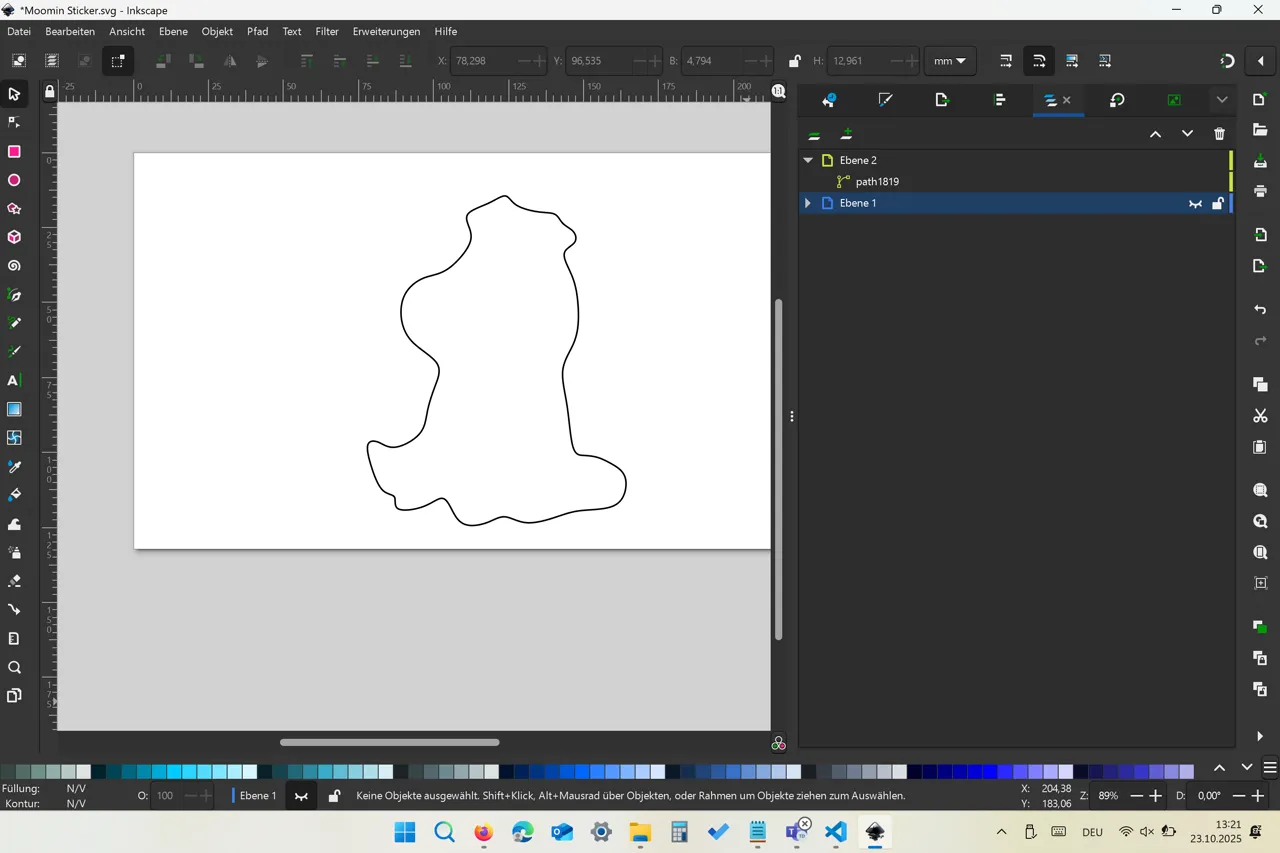Click the X coordinate input field
This screenshot has height=853, width=1280.
pyautogui.click(x=484, y=61)
